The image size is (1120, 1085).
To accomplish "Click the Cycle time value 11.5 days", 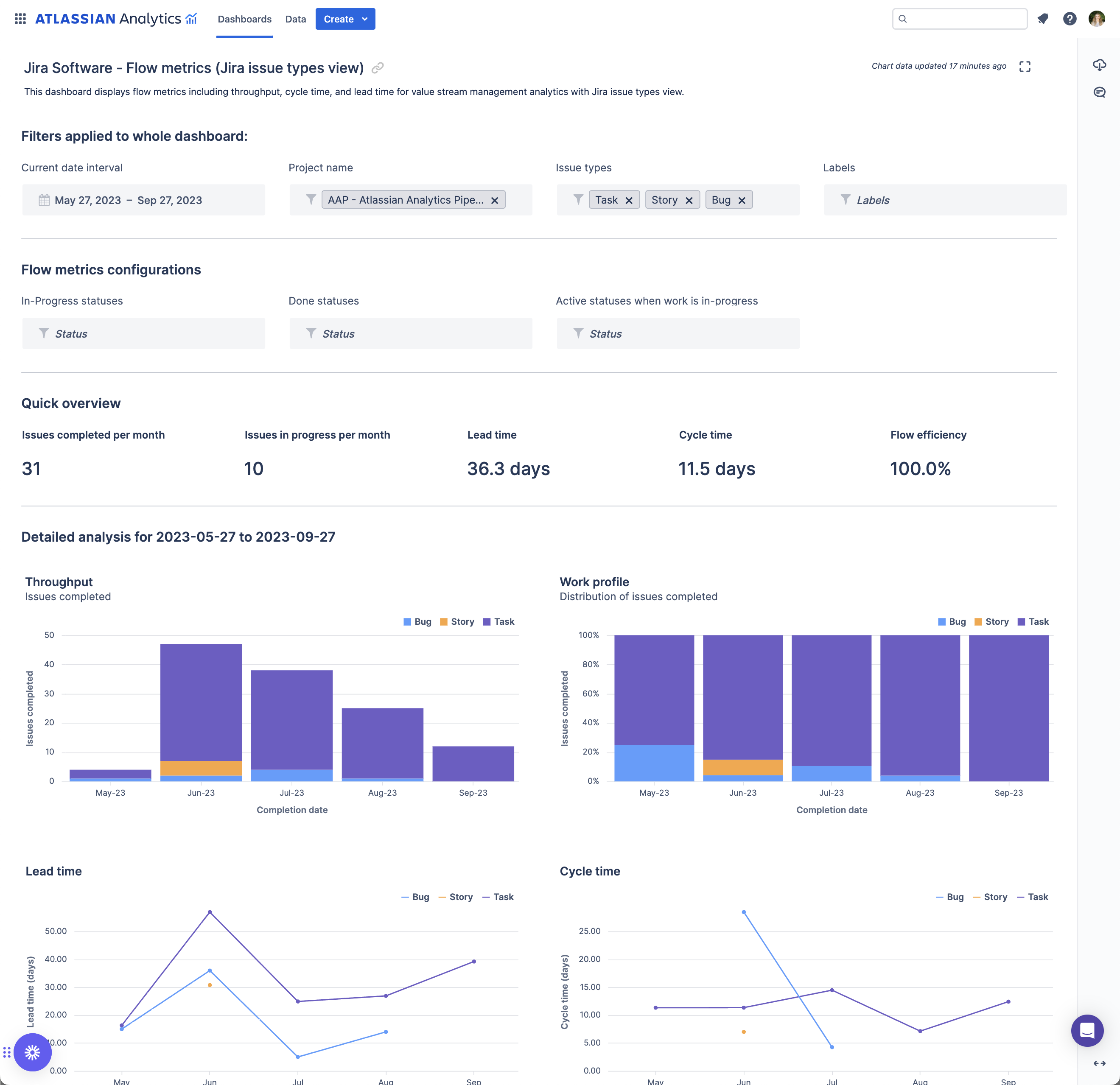I will (x=717, y=469).
